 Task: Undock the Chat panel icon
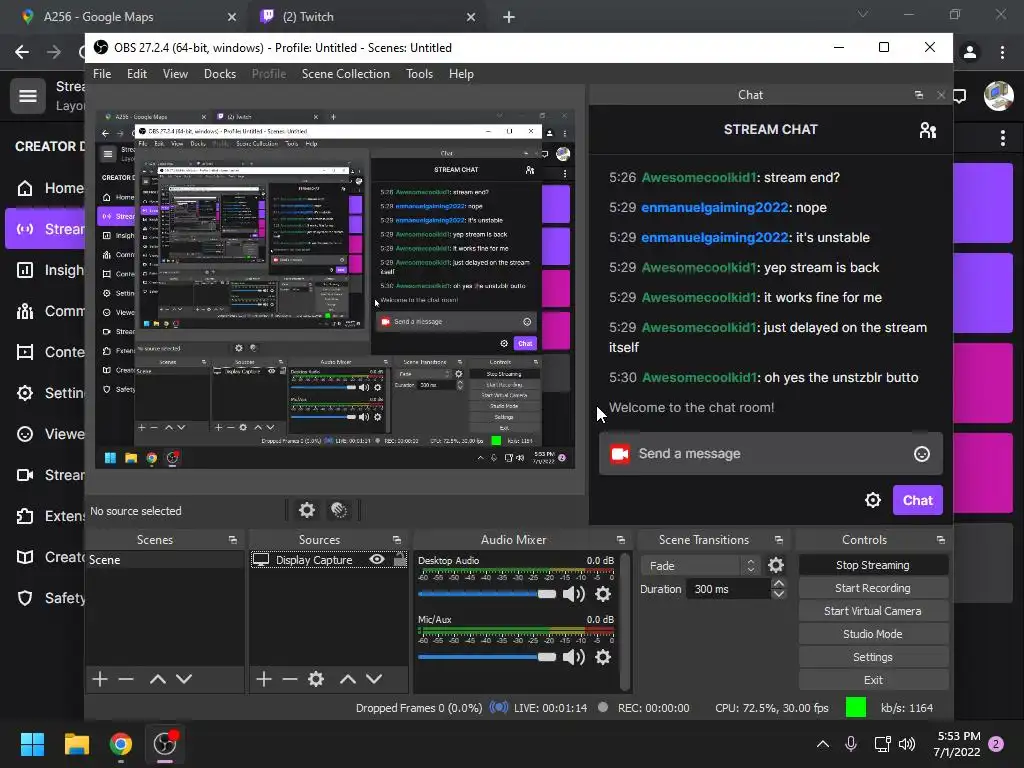pos(919,95)
